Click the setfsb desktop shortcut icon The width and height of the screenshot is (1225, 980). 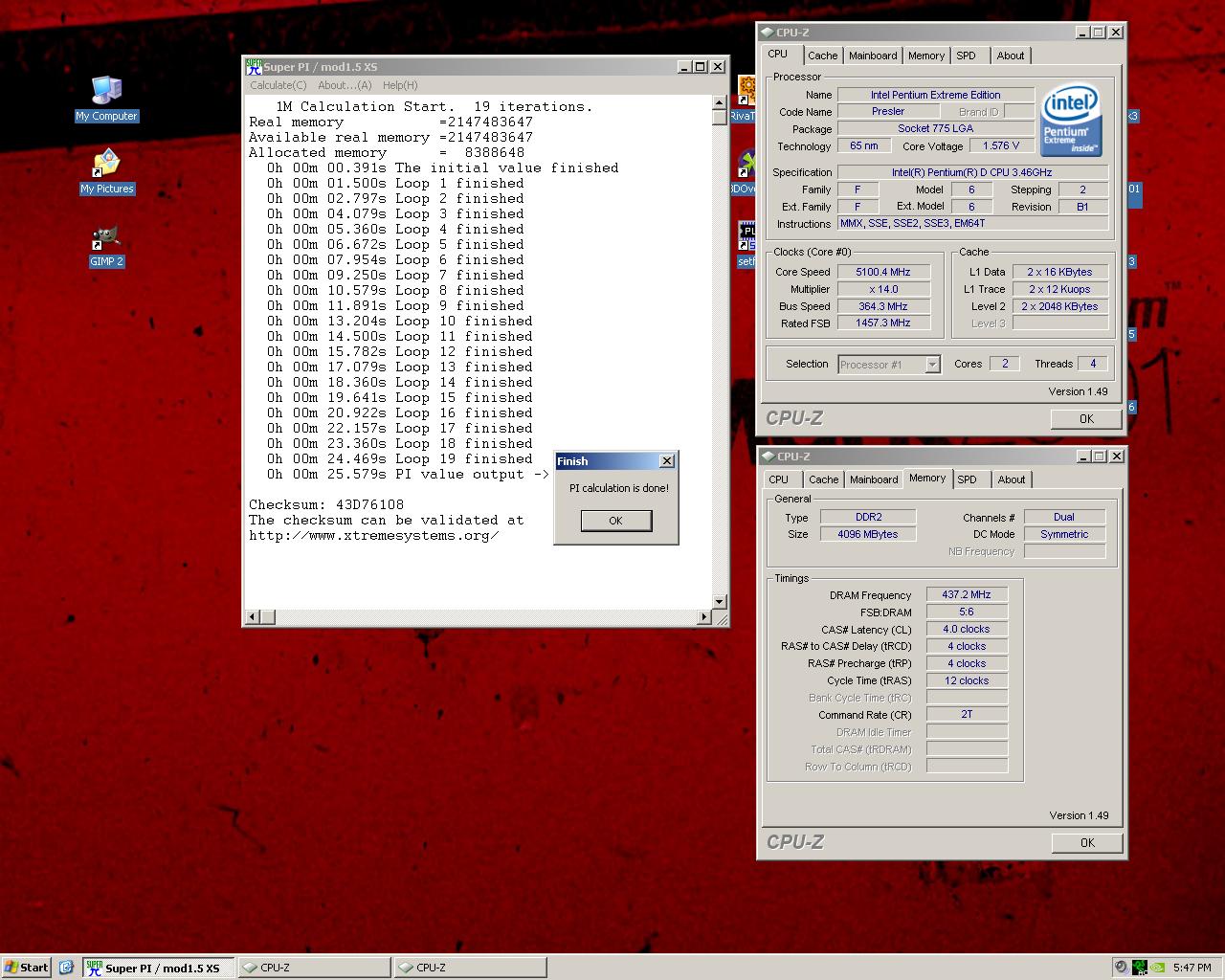point(747,237)
